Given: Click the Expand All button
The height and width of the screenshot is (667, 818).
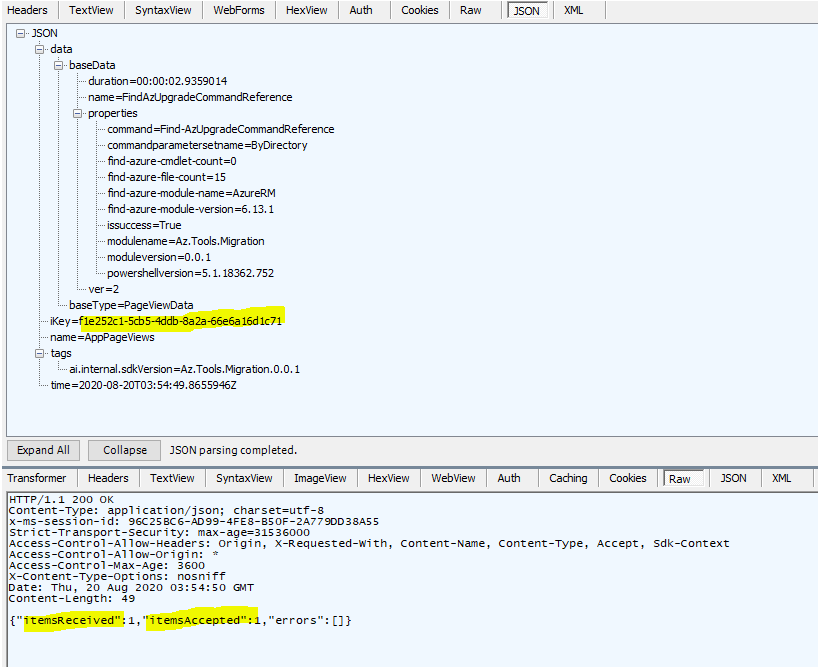Looking at the screenshot, I should pos(42,449).
